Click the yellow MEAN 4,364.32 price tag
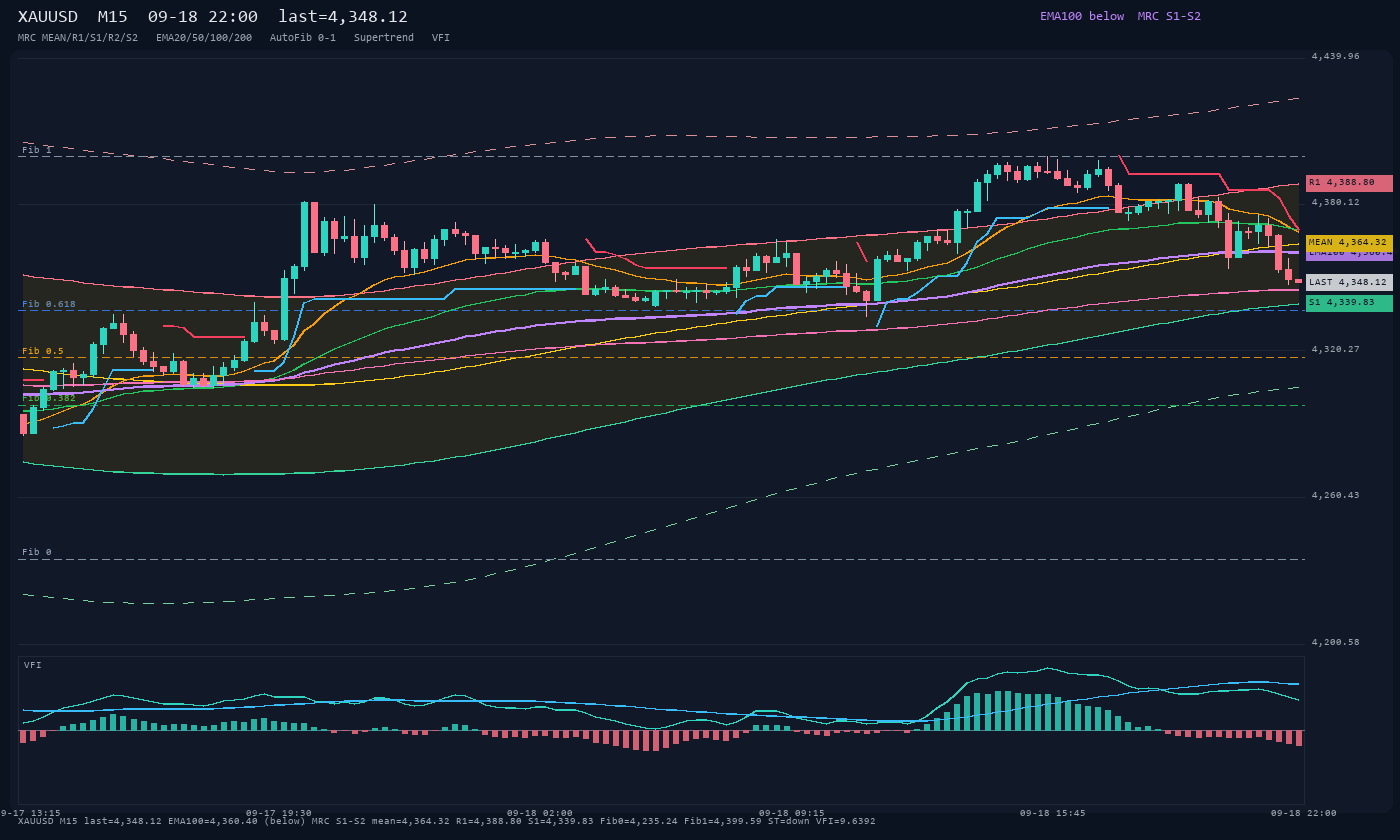 click(x=1349, y=242)
